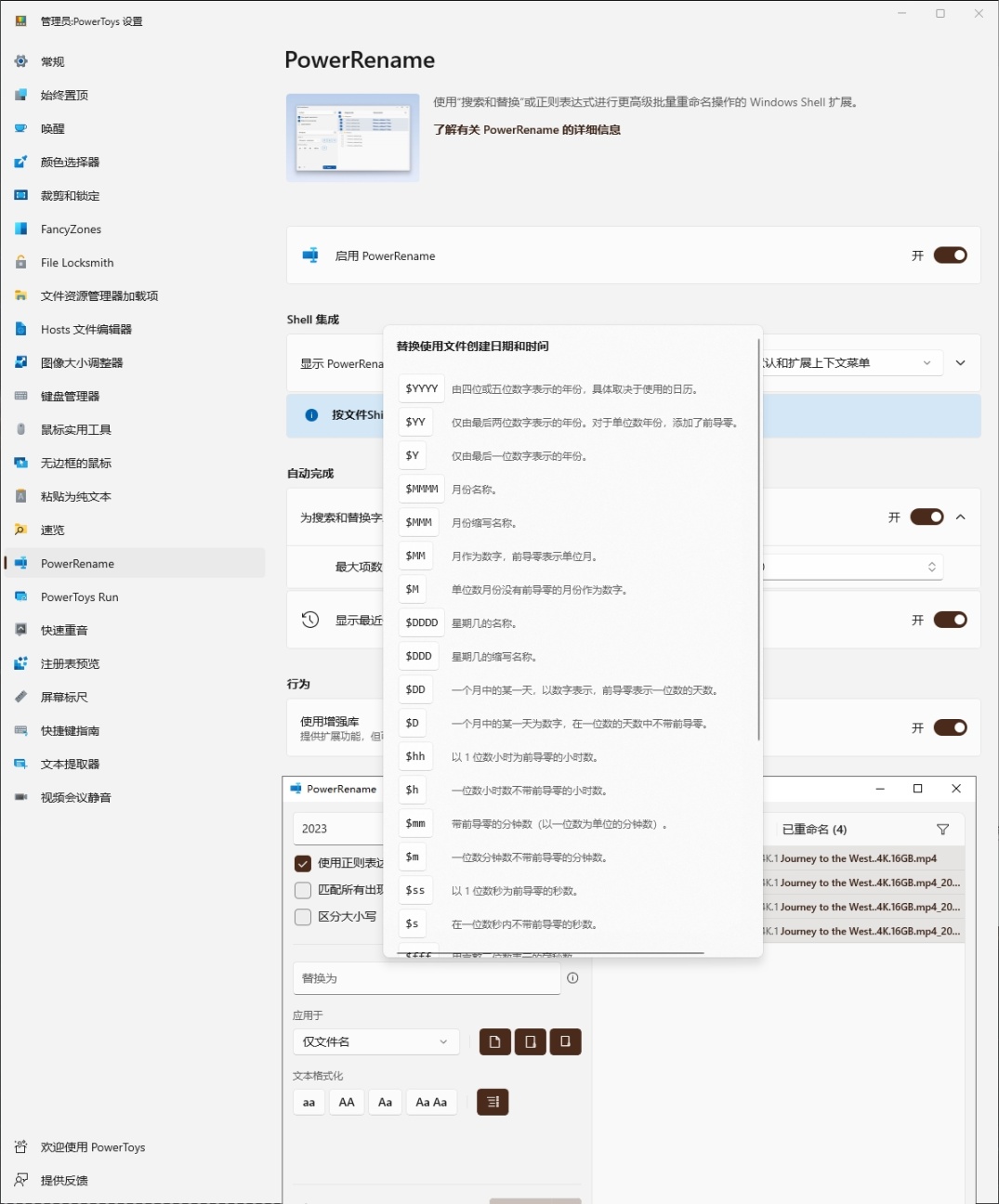Open 颜色选择器 color picker settings
Image resolution: width=999 pixels, height=1204 pixels.
click(x=134, y=162)
